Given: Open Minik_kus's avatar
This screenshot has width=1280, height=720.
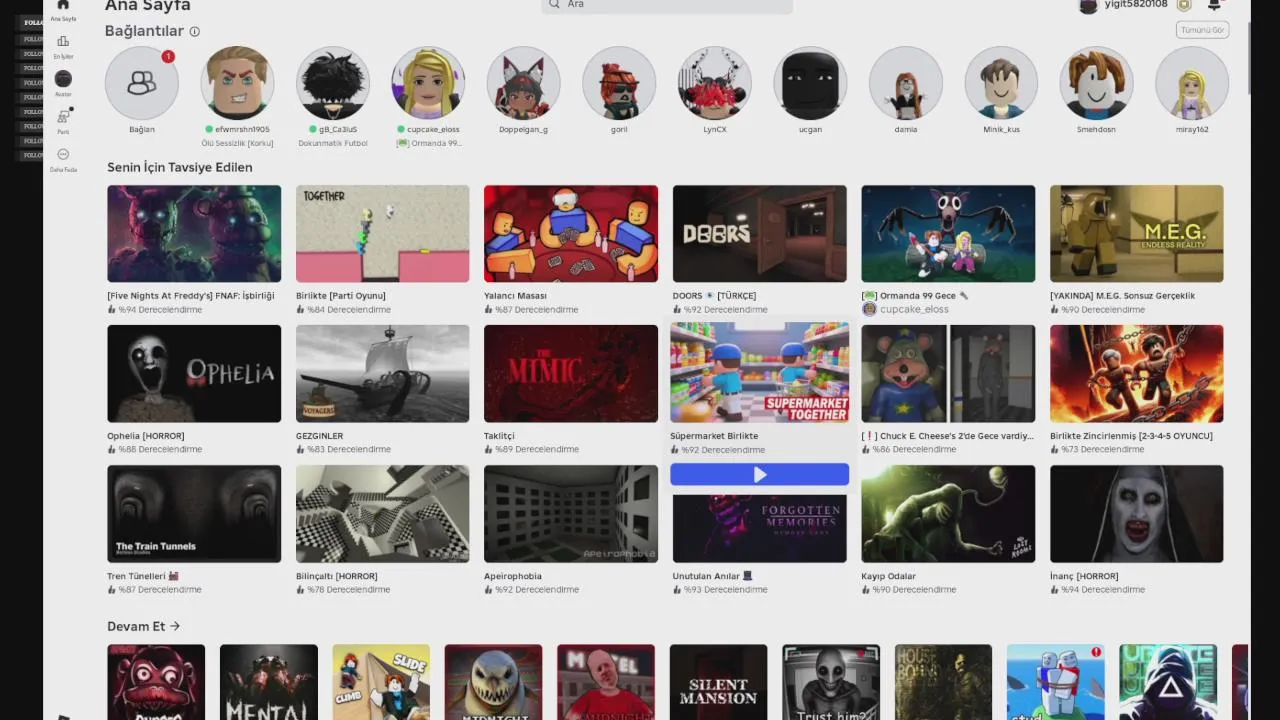Looking at the screenshot, I should 1001,83.
